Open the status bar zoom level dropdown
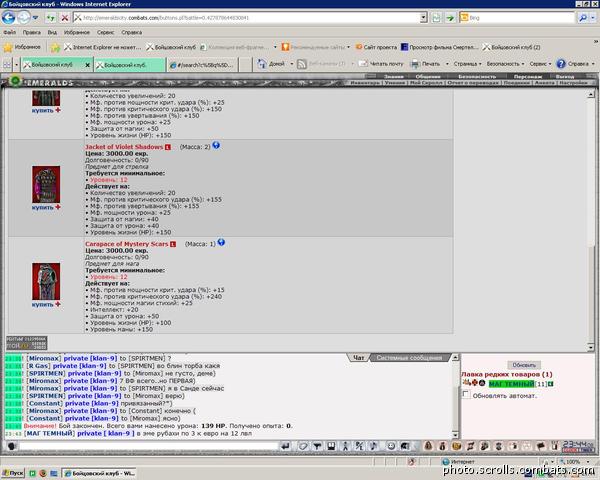600x480 pixels. tap(588, 462)
